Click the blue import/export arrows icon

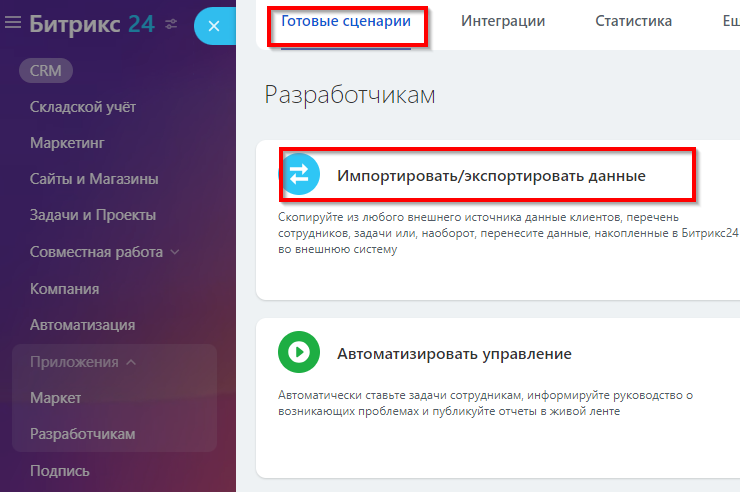click(299, 174)
